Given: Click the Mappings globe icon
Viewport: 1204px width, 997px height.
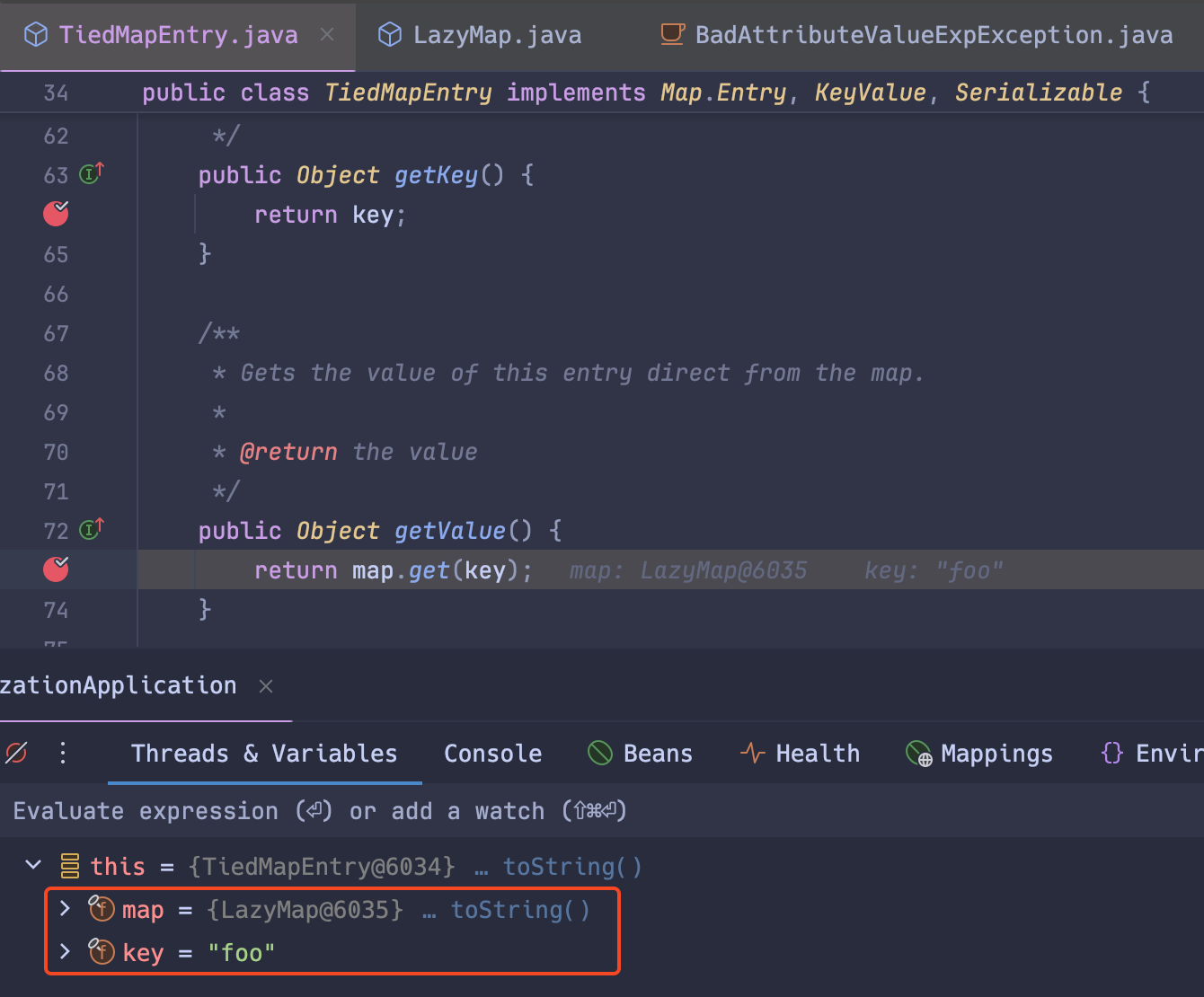Looking at the screenshot, I should (916, 754).
